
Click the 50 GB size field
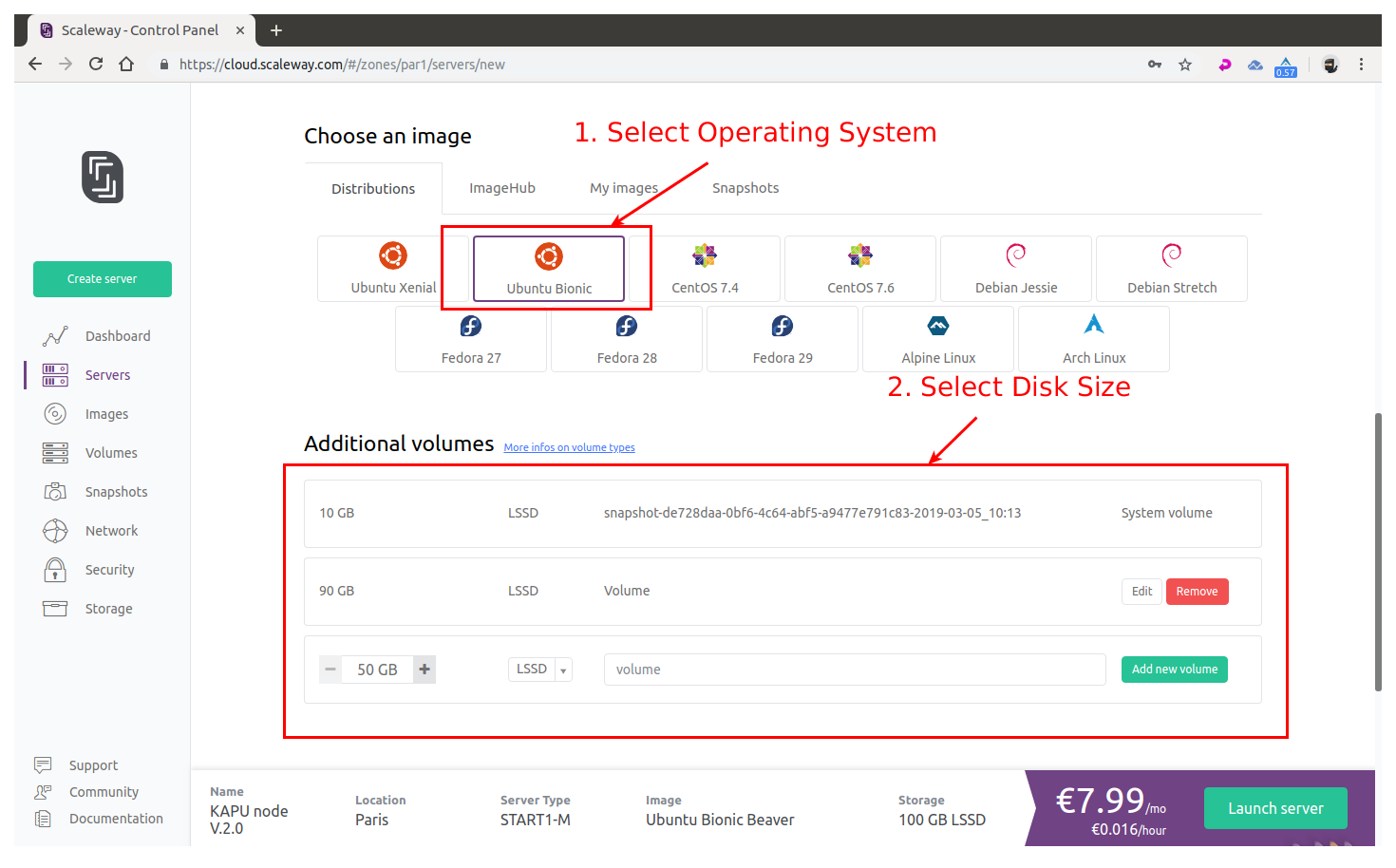pos(377,670)
